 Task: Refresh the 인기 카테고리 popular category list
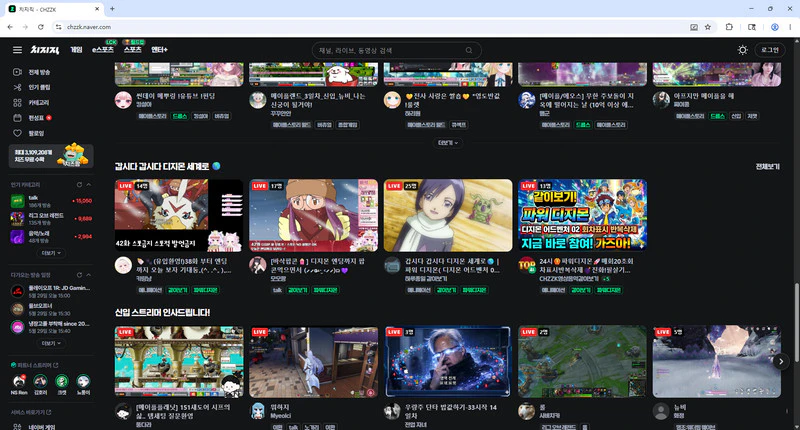79,185
